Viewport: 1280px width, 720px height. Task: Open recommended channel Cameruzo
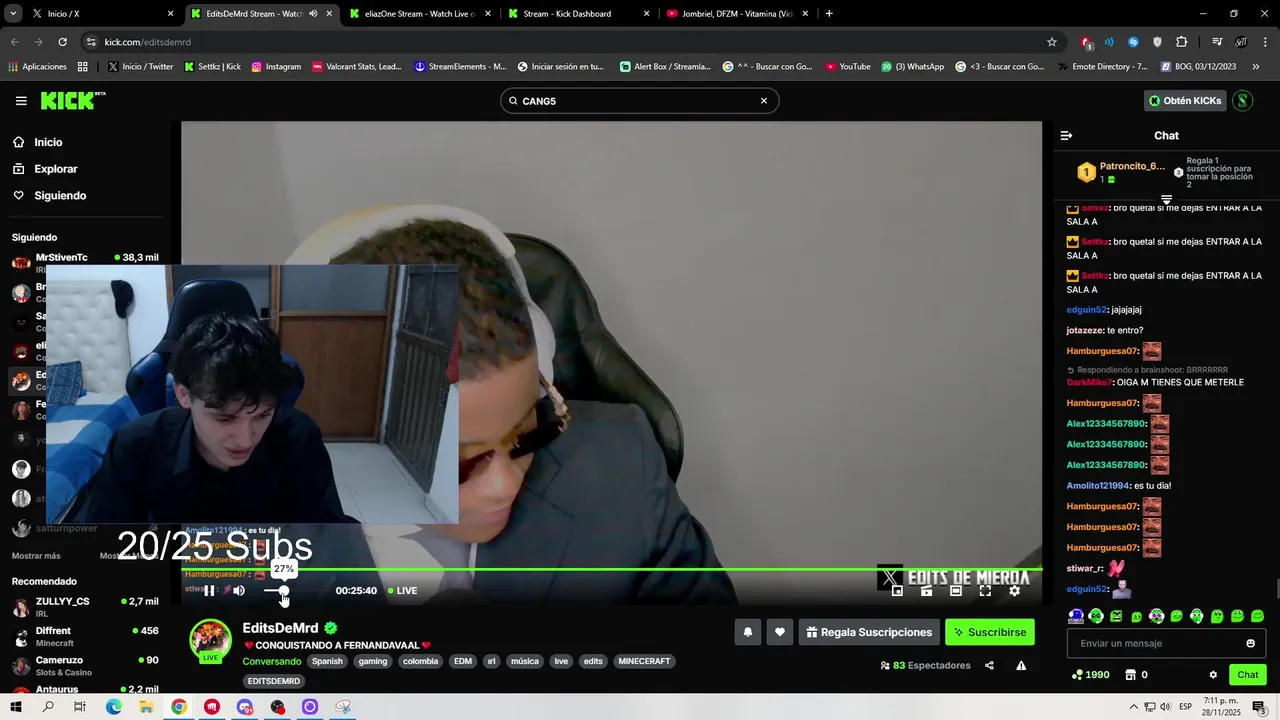(x=85, y=665)
